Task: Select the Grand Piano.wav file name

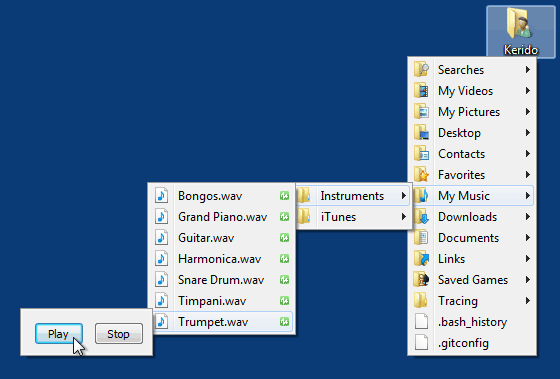Action: click(222, 217)
